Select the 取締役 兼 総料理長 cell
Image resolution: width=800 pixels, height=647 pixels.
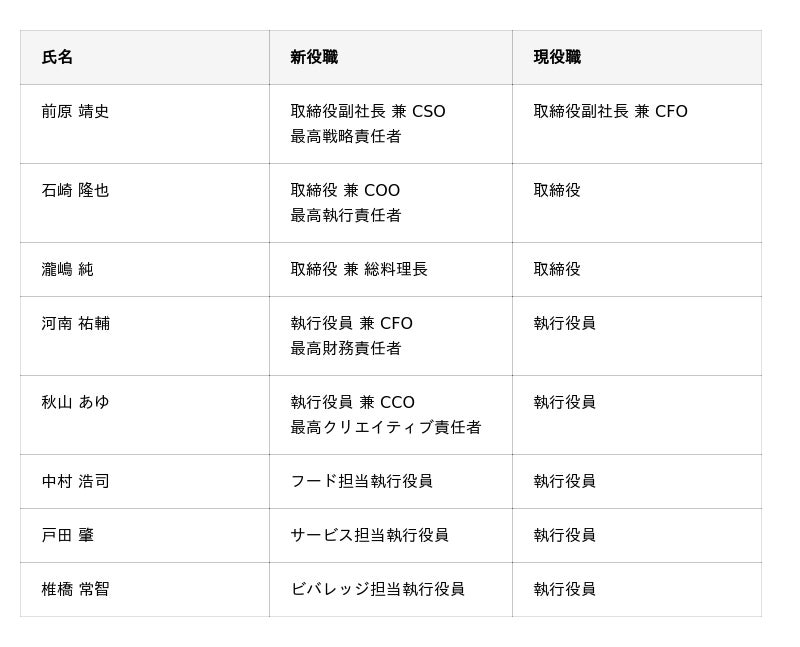click(x=359, y=270)
